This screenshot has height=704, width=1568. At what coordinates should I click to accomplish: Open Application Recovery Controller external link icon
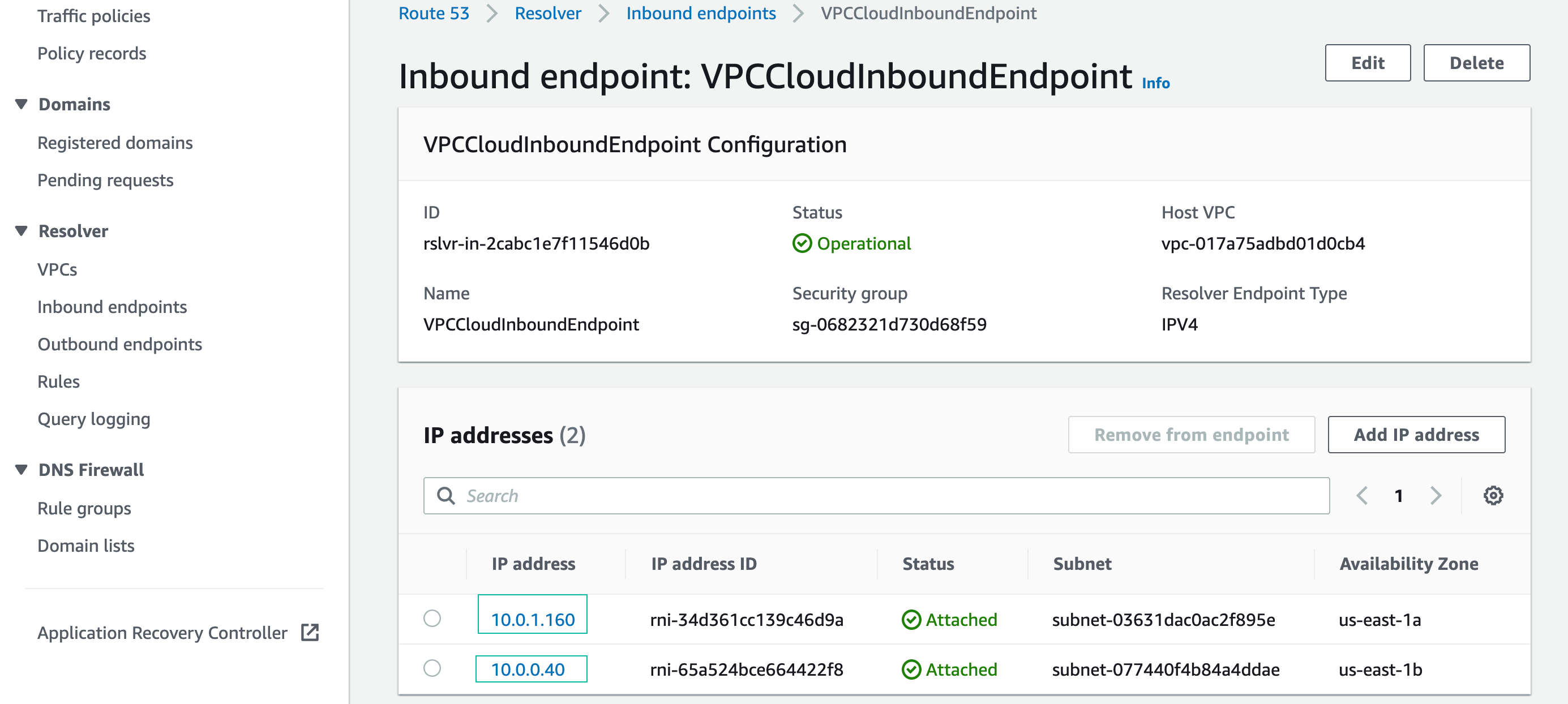pos(310,633)
